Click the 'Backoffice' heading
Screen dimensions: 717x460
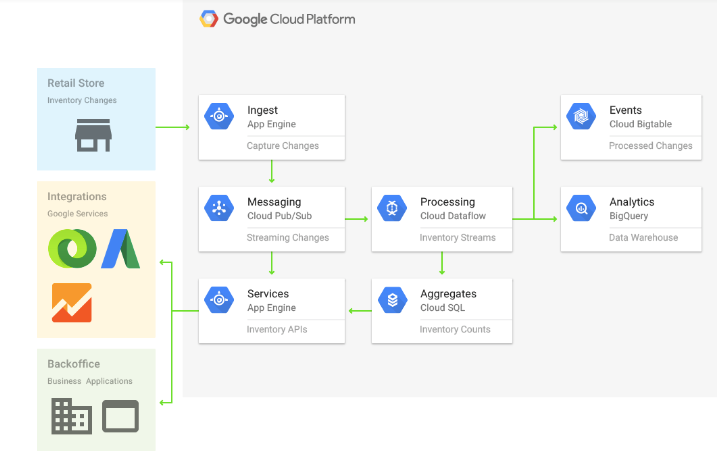tap(74, 364)
